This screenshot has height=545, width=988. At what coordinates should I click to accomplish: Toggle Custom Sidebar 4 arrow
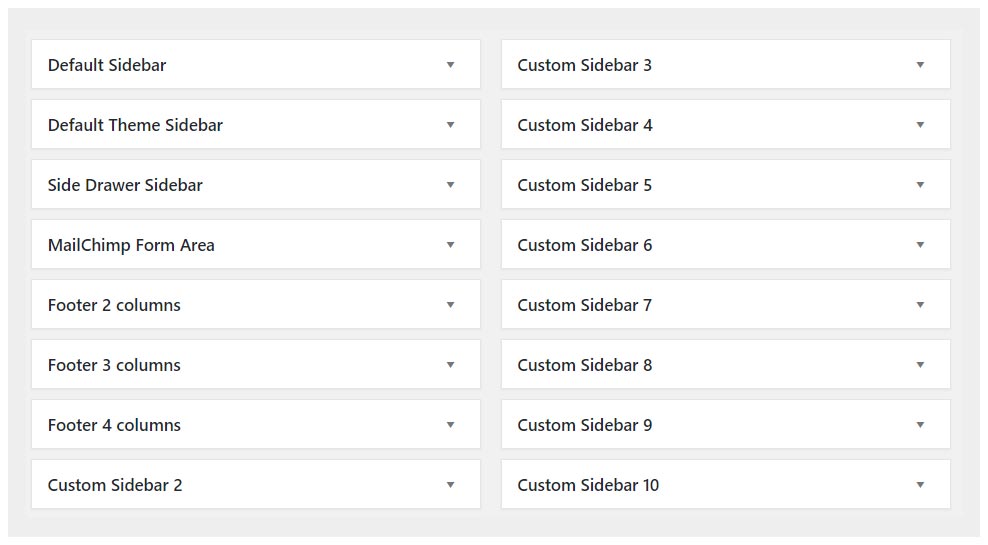coord(920,125)
